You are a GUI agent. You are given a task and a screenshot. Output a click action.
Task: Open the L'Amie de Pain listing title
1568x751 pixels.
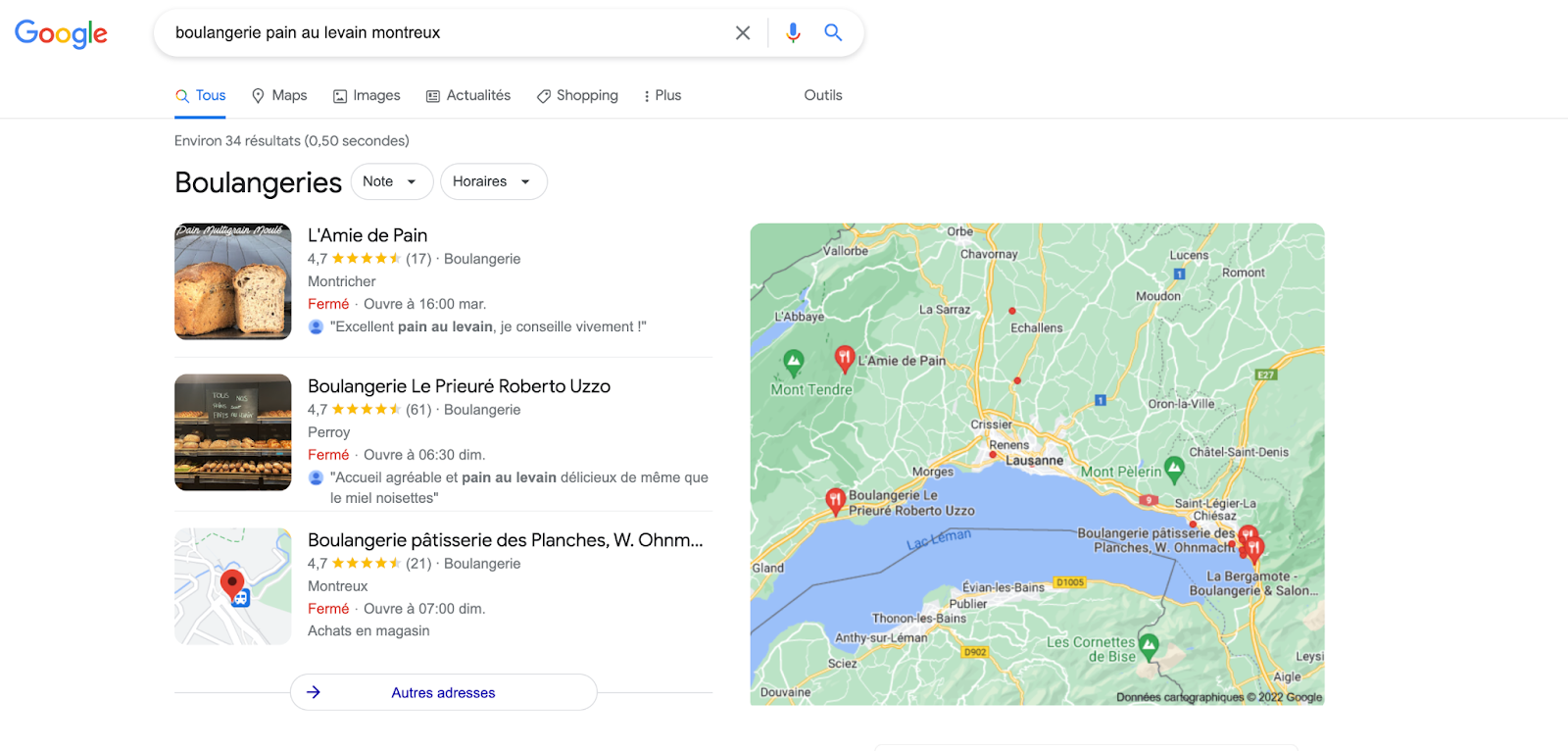(367, 235)
